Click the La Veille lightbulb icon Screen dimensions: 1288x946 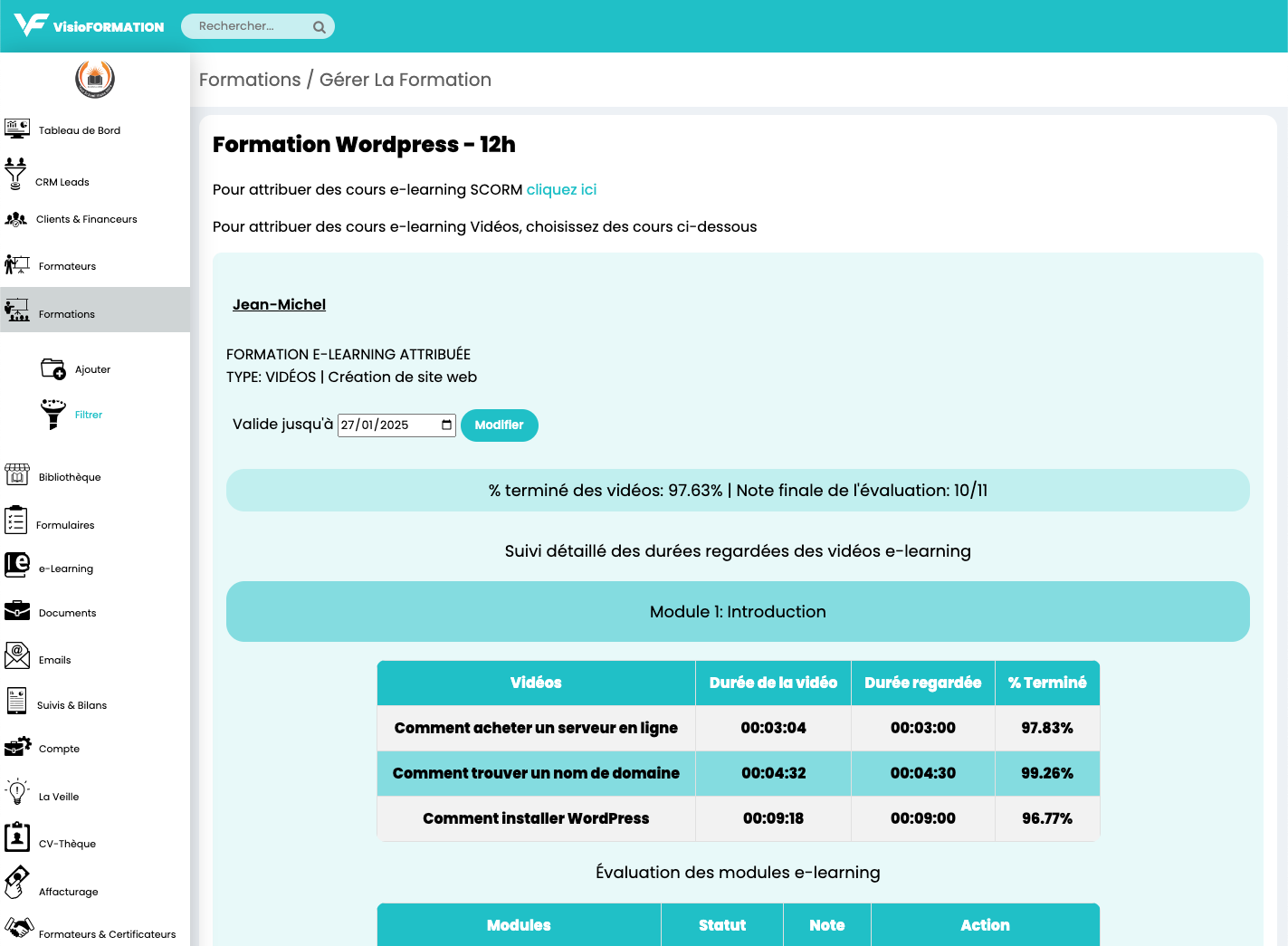click(x=17, y=792)
